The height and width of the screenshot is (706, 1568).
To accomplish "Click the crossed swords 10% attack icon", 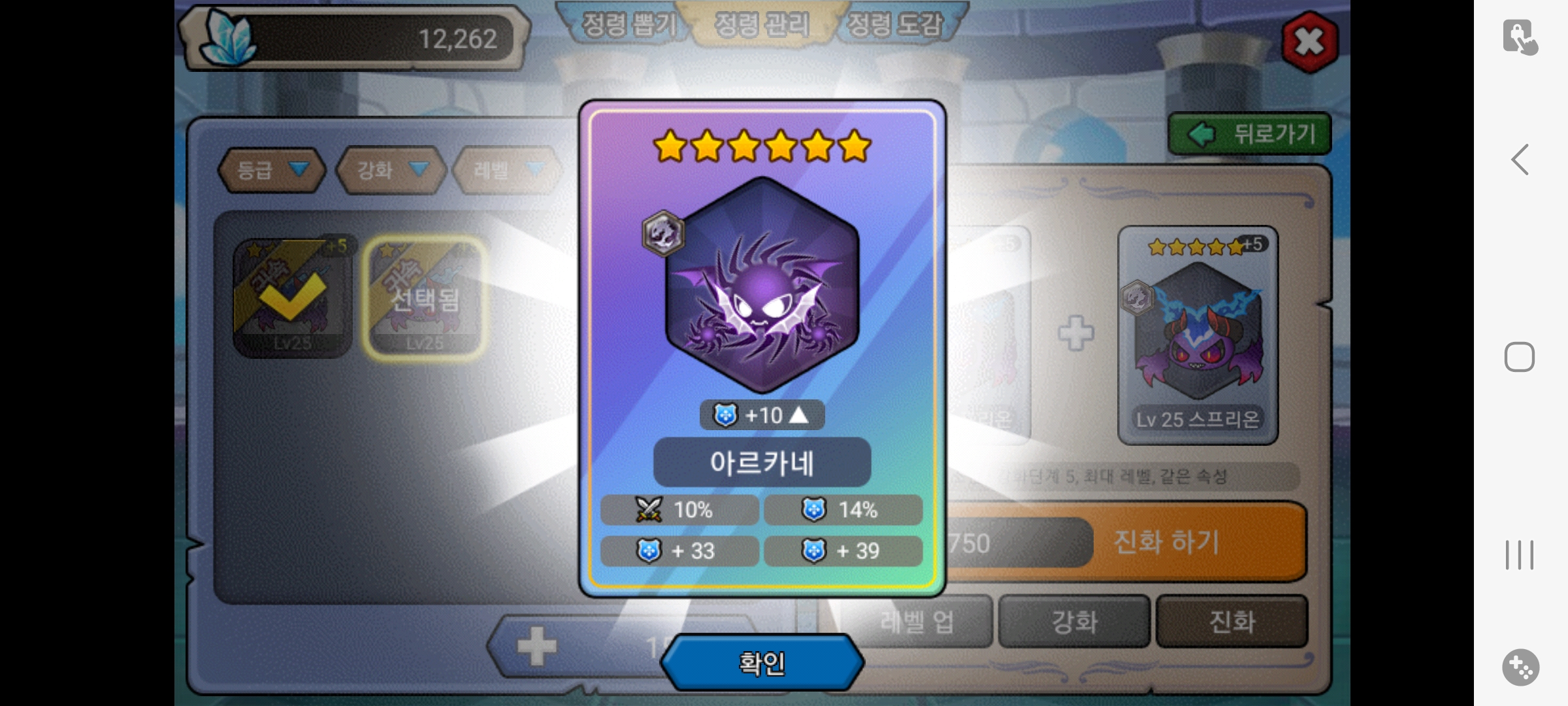I will click(x=648, y=510).
